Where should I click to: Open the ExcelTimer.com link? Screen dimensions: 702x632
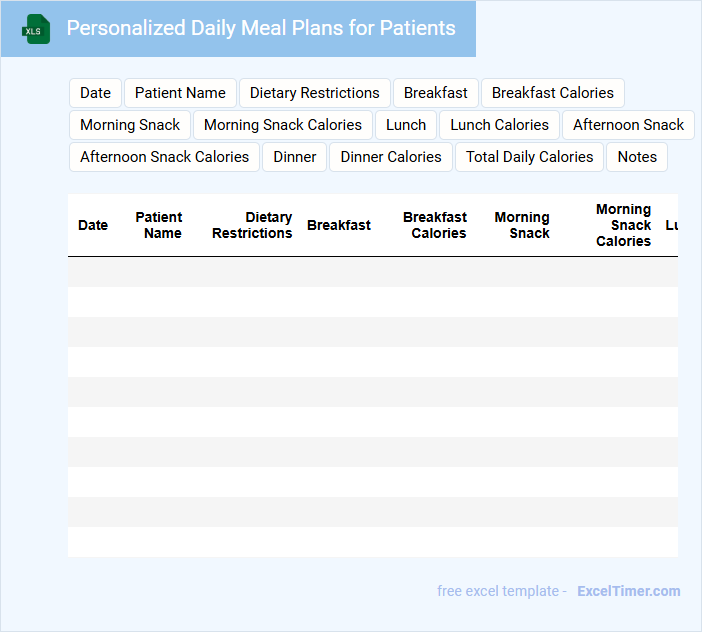coord(628,591)
